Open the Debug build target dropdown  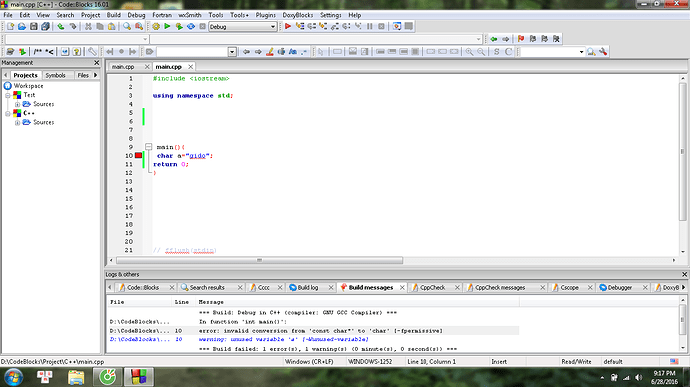pyautogui.click(x=272, y=27)
